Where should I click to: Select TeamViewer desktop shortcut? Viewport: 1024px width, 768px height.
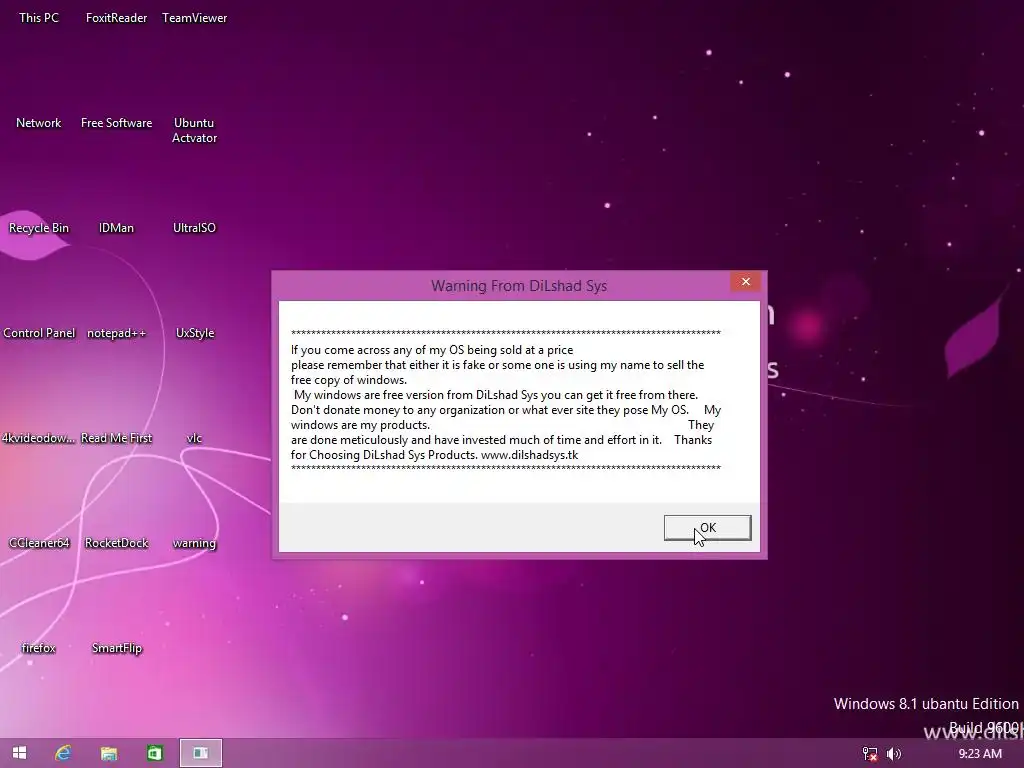(x=194, y=18)
